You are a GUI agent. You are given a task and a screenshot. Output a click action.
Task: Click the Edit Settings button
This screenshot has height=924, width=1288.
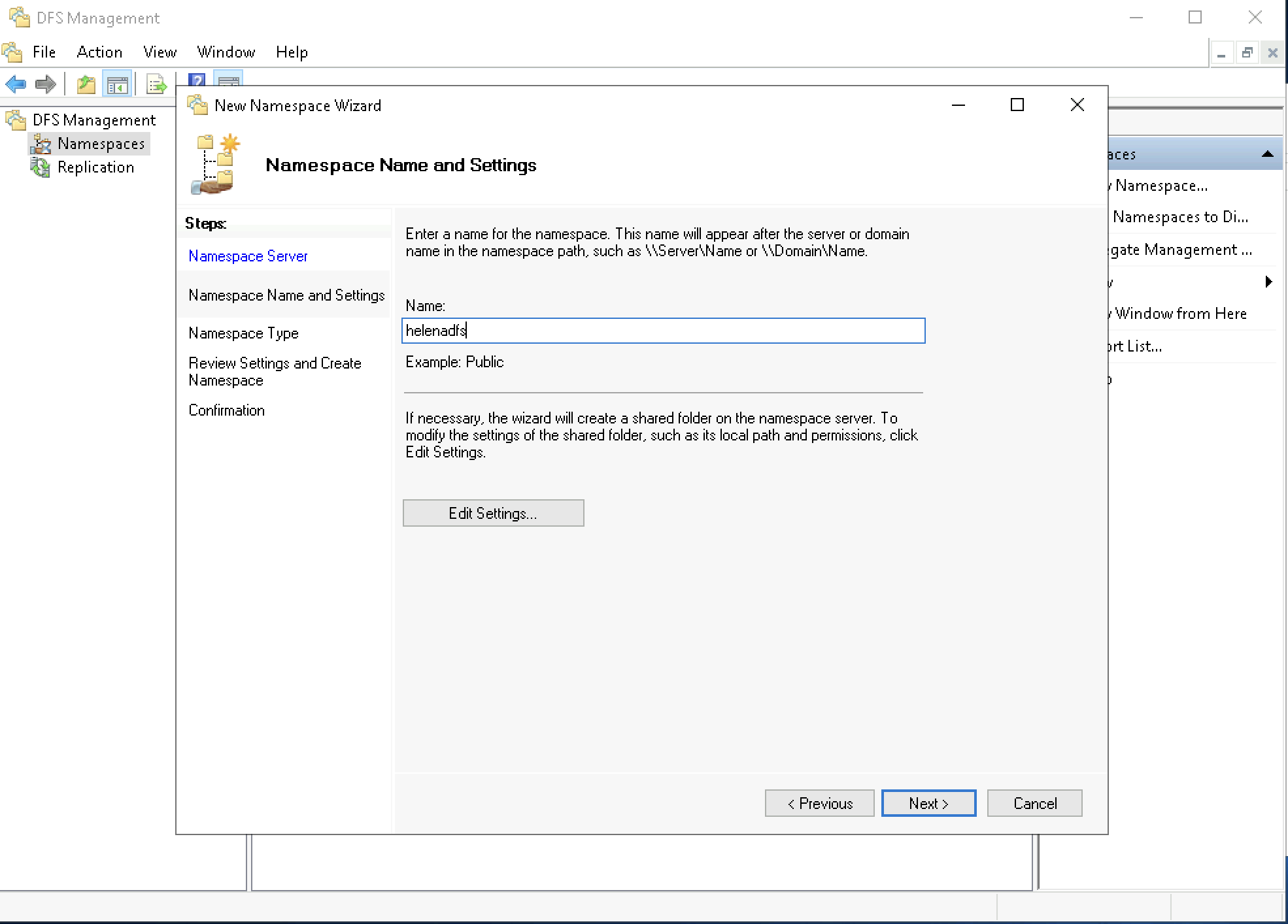tap(493, 513)
